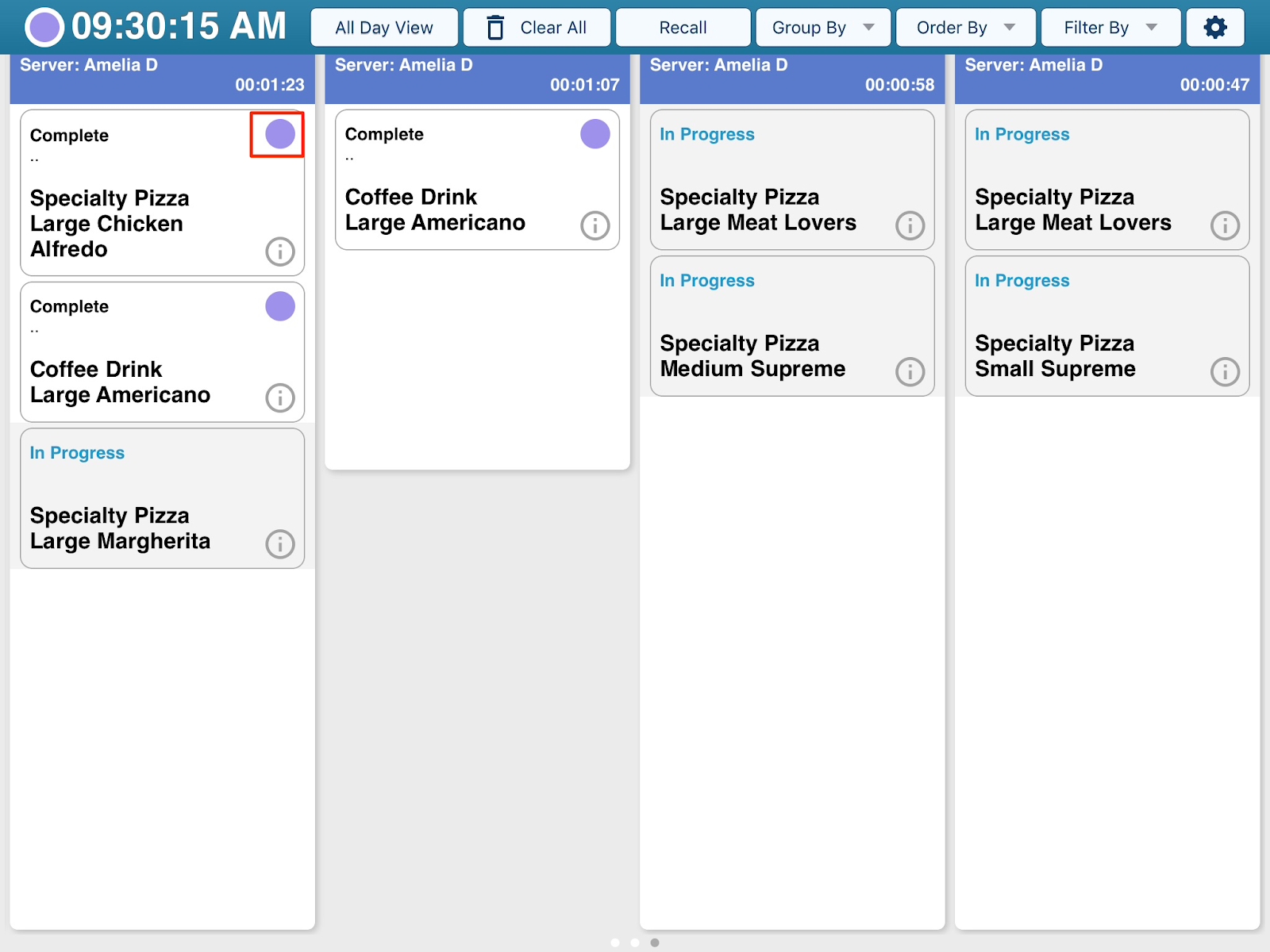Viewport: 1270px width, 952px height.
Task: View info for Small Supreme pizza
Action: click(1225, 371)
